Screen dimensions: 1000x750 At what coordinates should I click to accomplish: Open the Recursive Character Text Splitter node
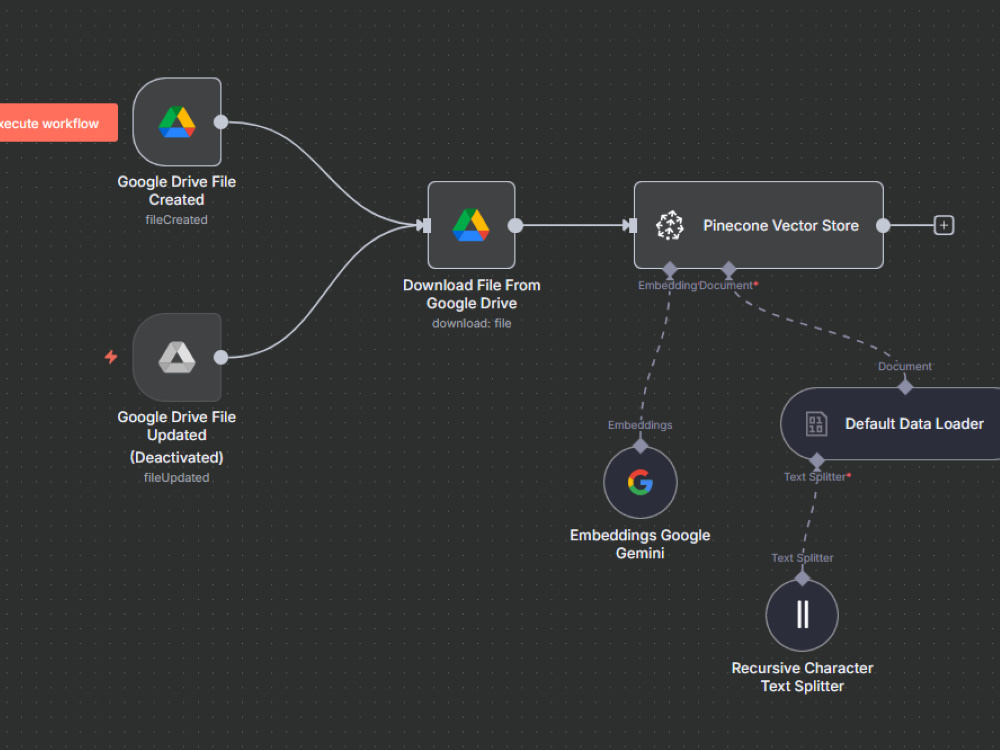click(x=802, y=615)
